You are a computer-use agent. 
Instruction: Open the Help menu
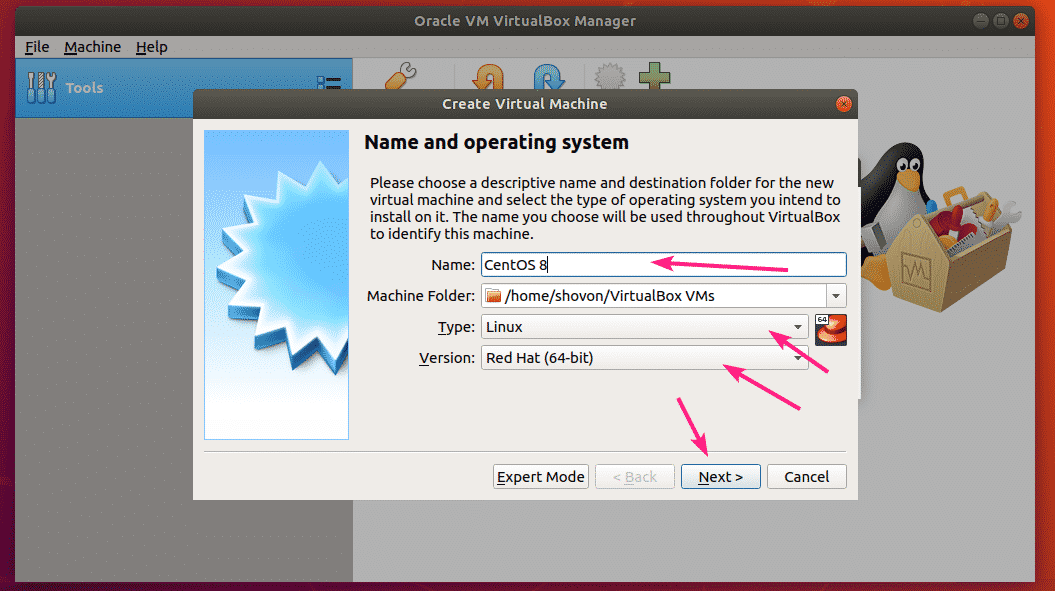point(151,47)
